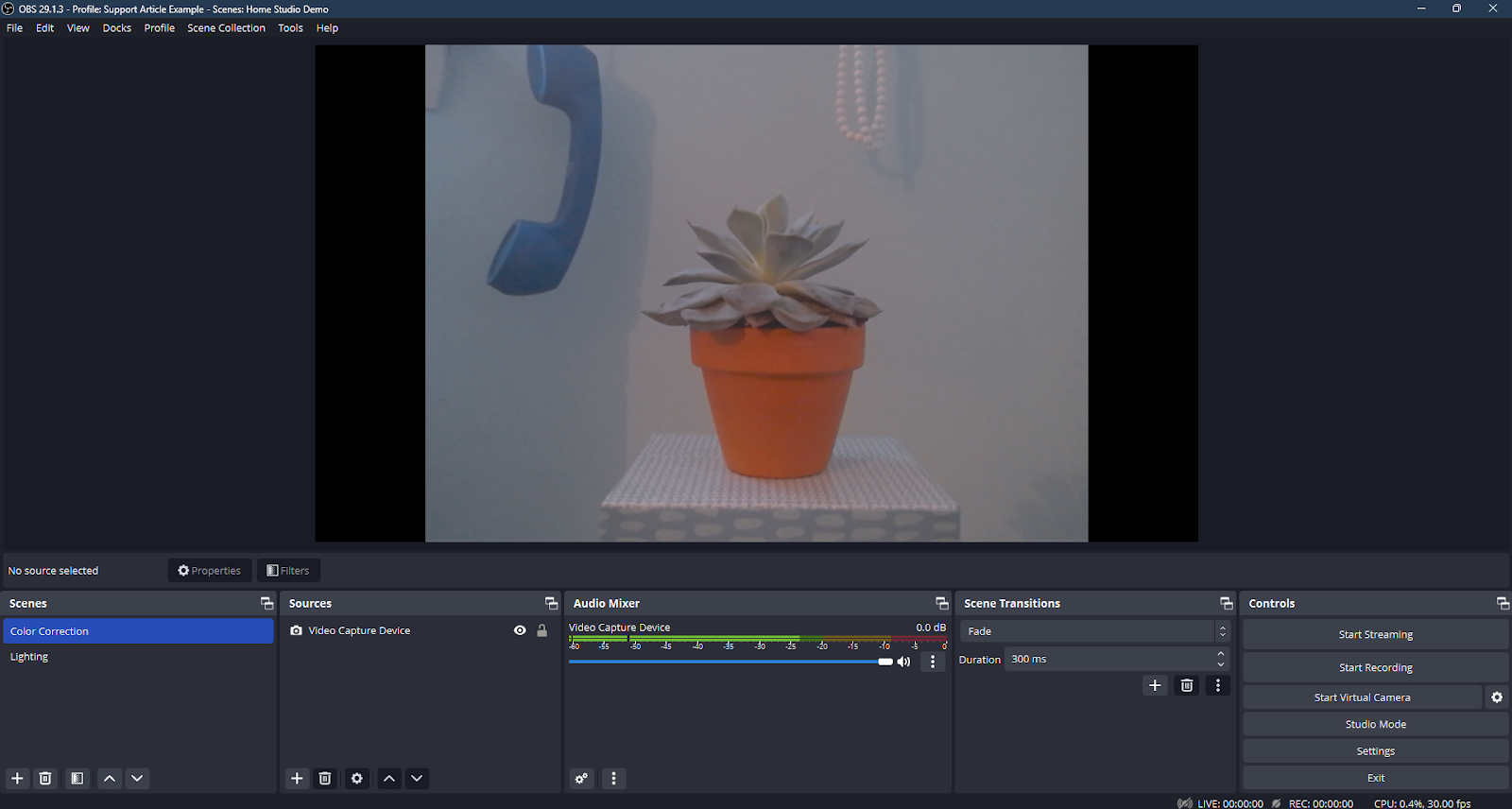Viewport: 1512px width, 809px height.
Task: Pop out the Scenes dock
Action: [x=266, y=603]
